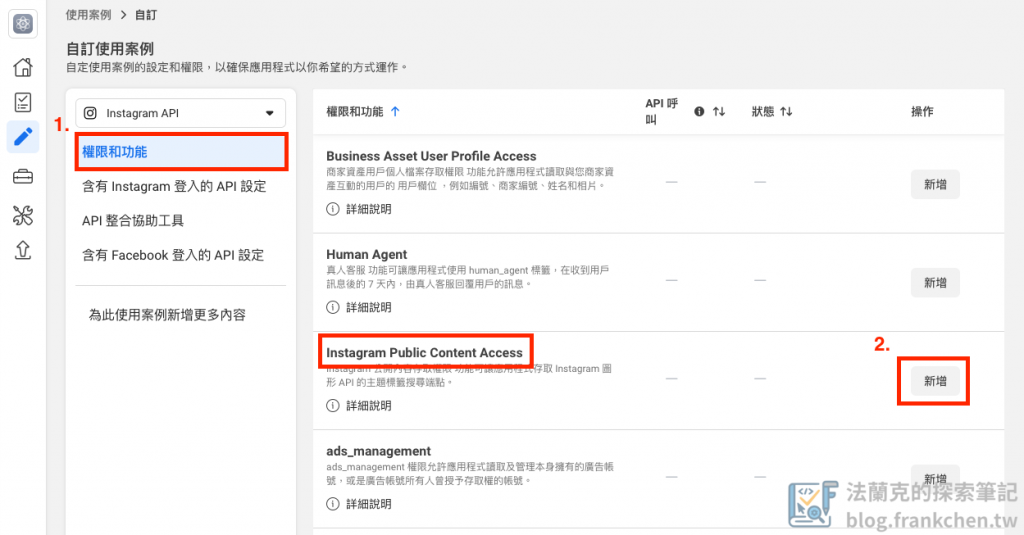The height and width of the screenshot is (535, 1024).
Task: Open the briefcase icon in sidebar
Action: coord(23,176)
